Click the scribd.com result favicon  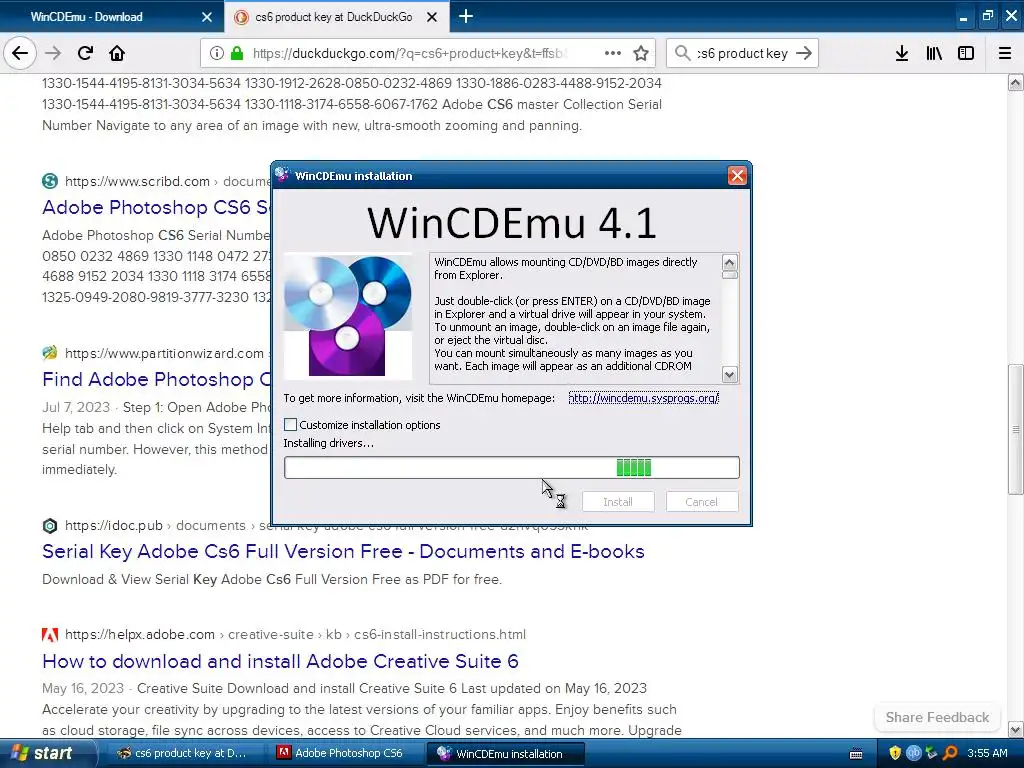[50, 181]
